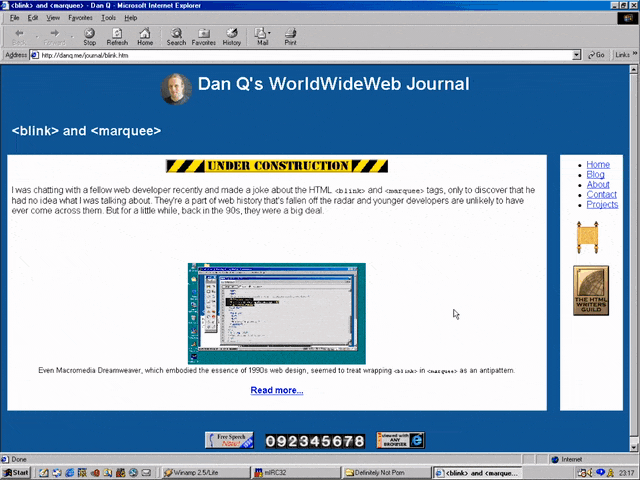Open the Projects sidebar link

(x=602, y=205)
